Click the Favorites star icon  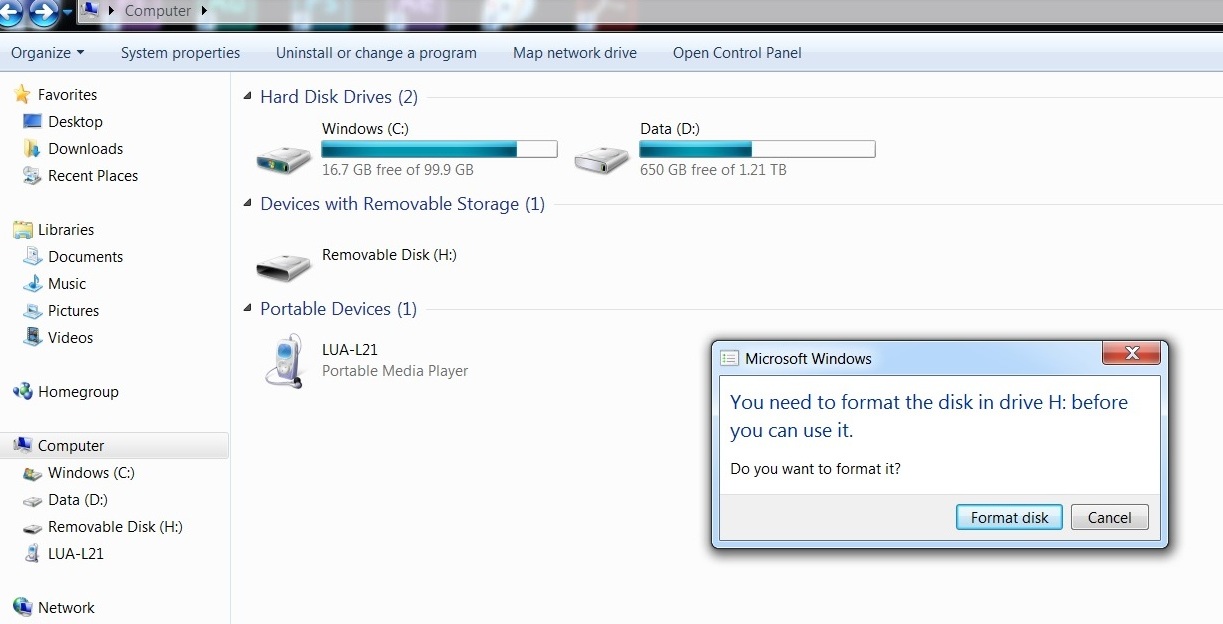coord(22,95)
